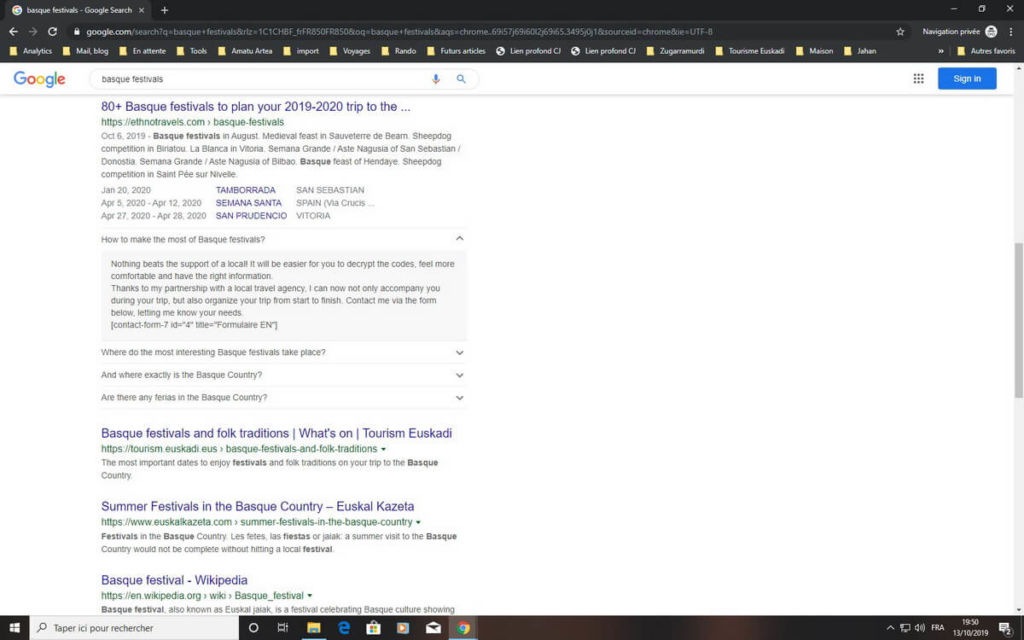Viewport: 1024px width, 640px height.
Task: Open dropdown arrow beside tourism.euskadi.eus URL
Action: 383,449
